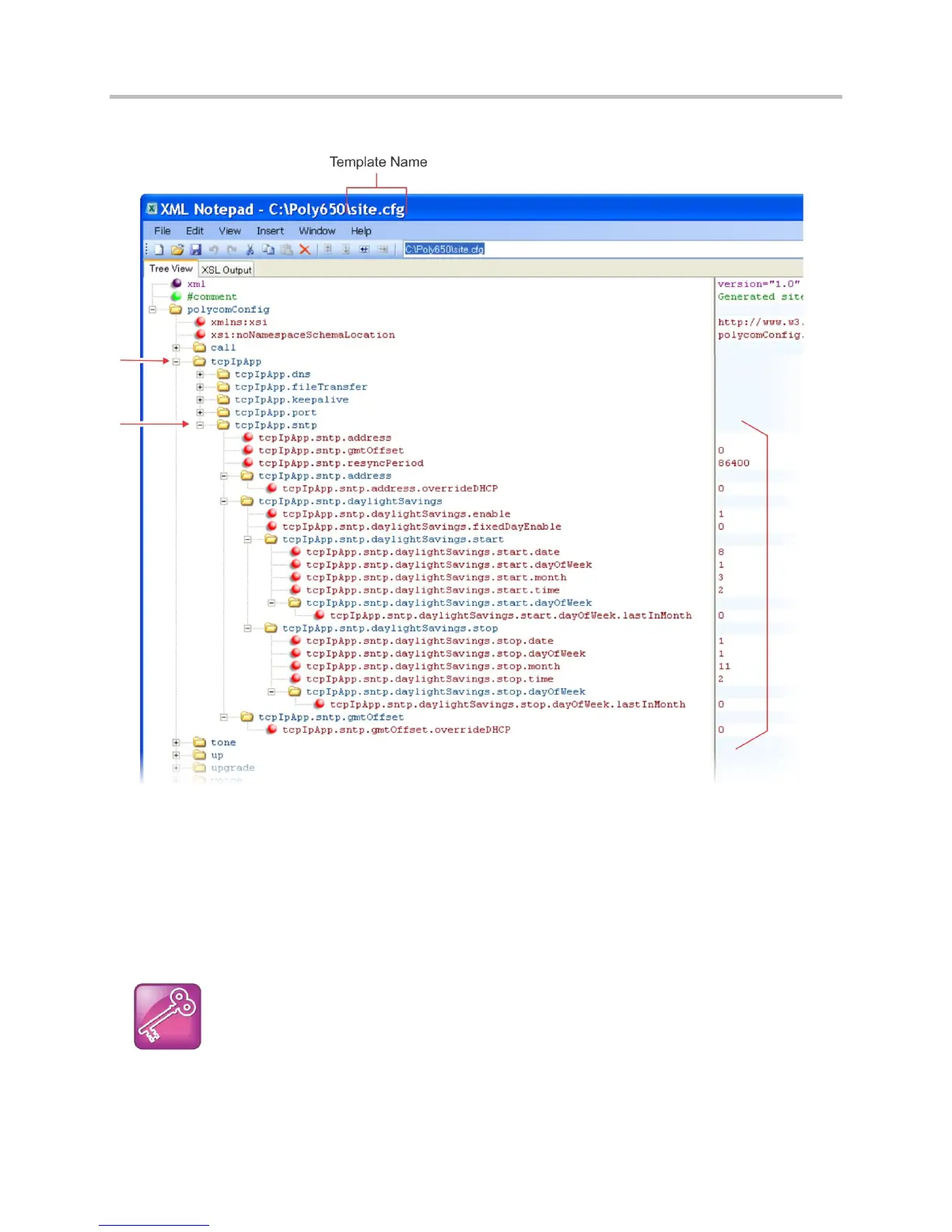Switch to the Tree View tab
The height and width of the screenshot is (1232, 952).
point(171,268)
